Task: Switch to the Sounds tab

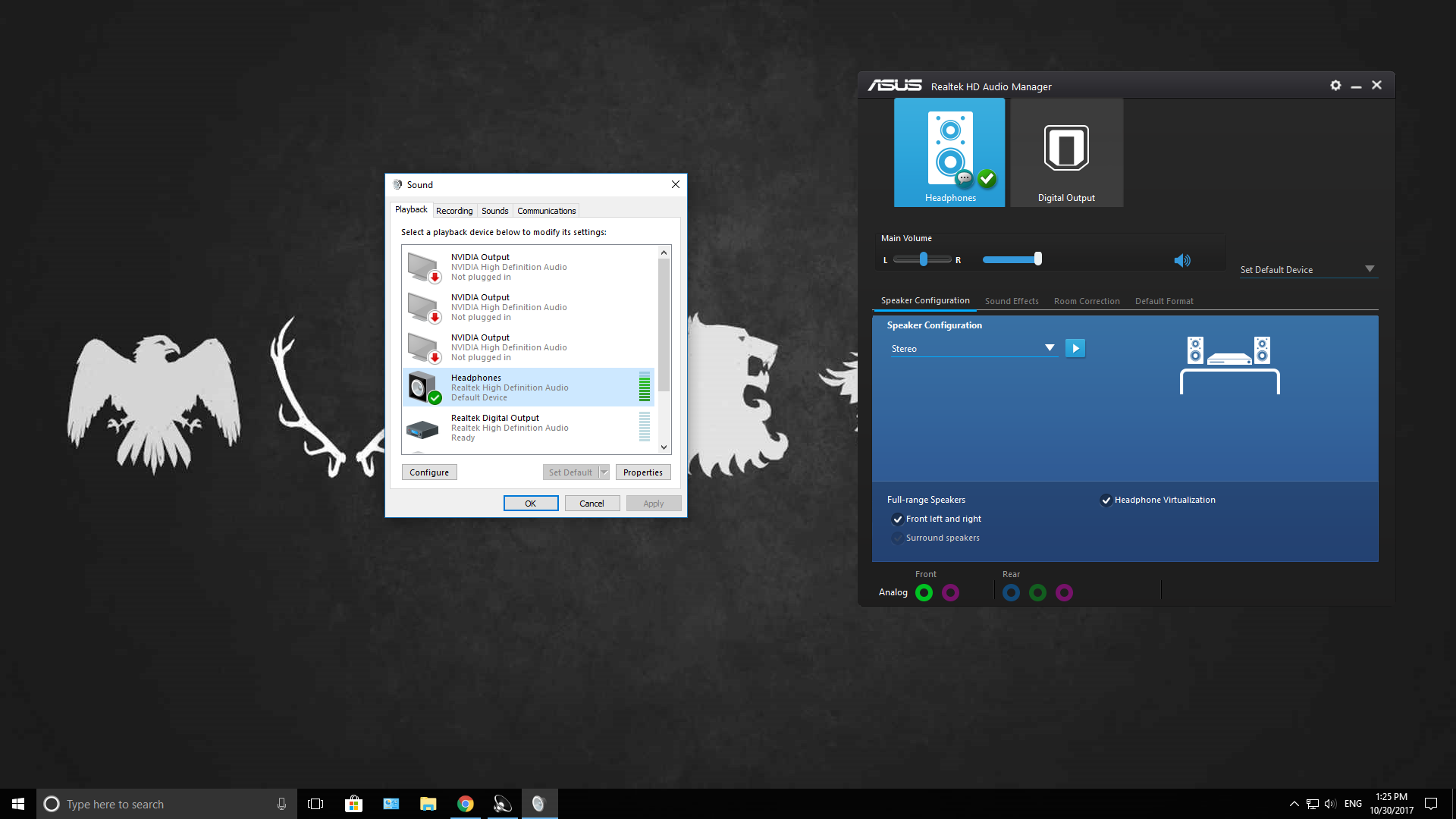Action: coord(494,211)
